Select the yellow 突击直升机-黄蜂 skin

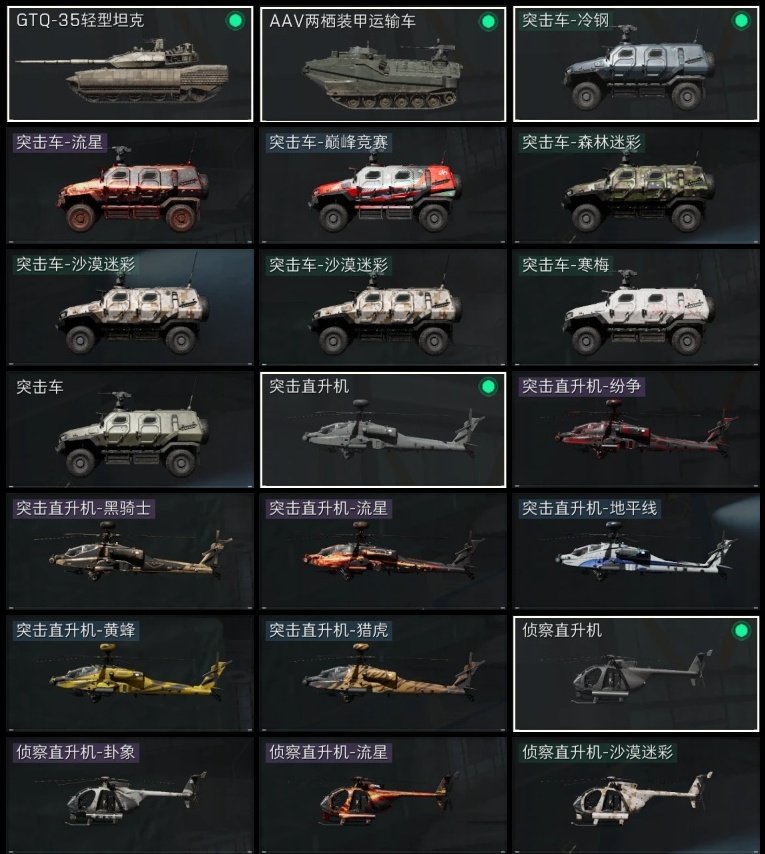coord(130,674)
